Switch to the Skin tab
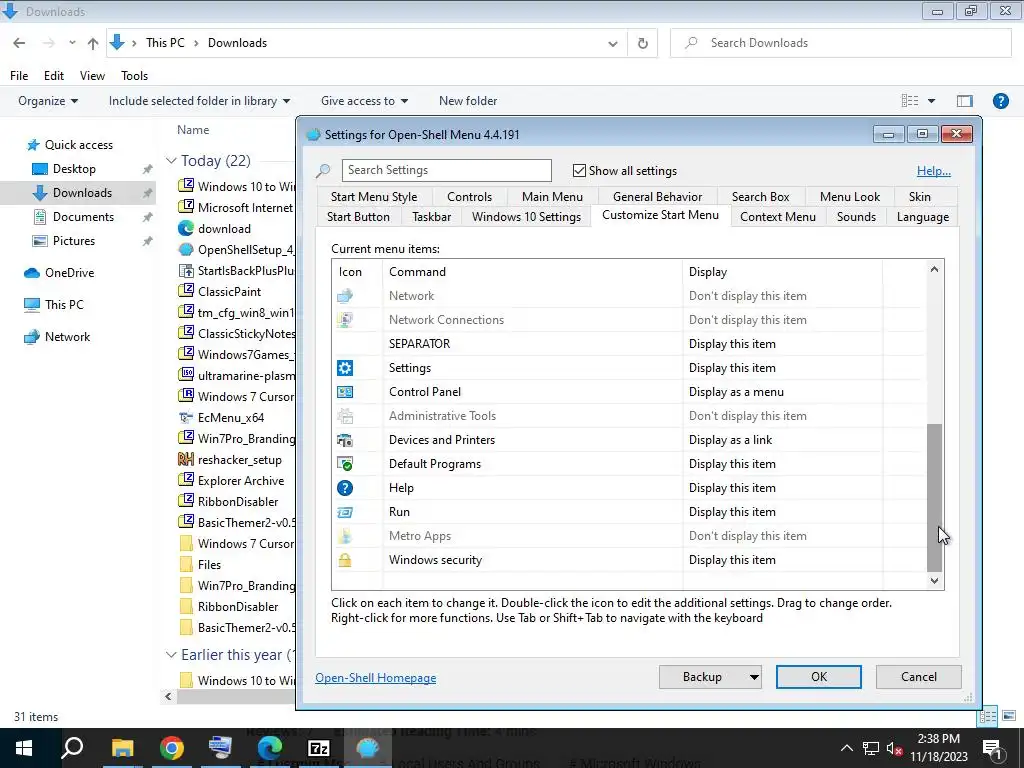Viewport: 1024px width, 768px height. tap(920, 197)
